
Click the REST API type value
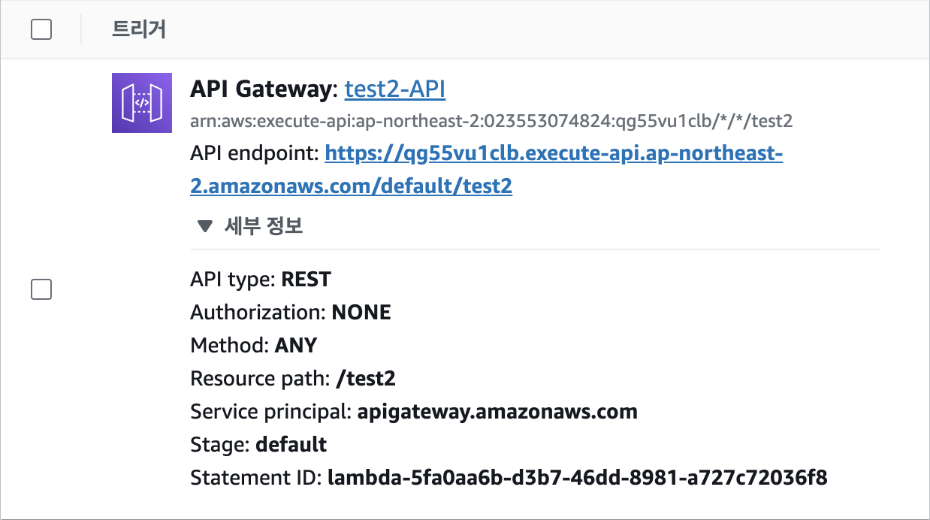(306, 279)
